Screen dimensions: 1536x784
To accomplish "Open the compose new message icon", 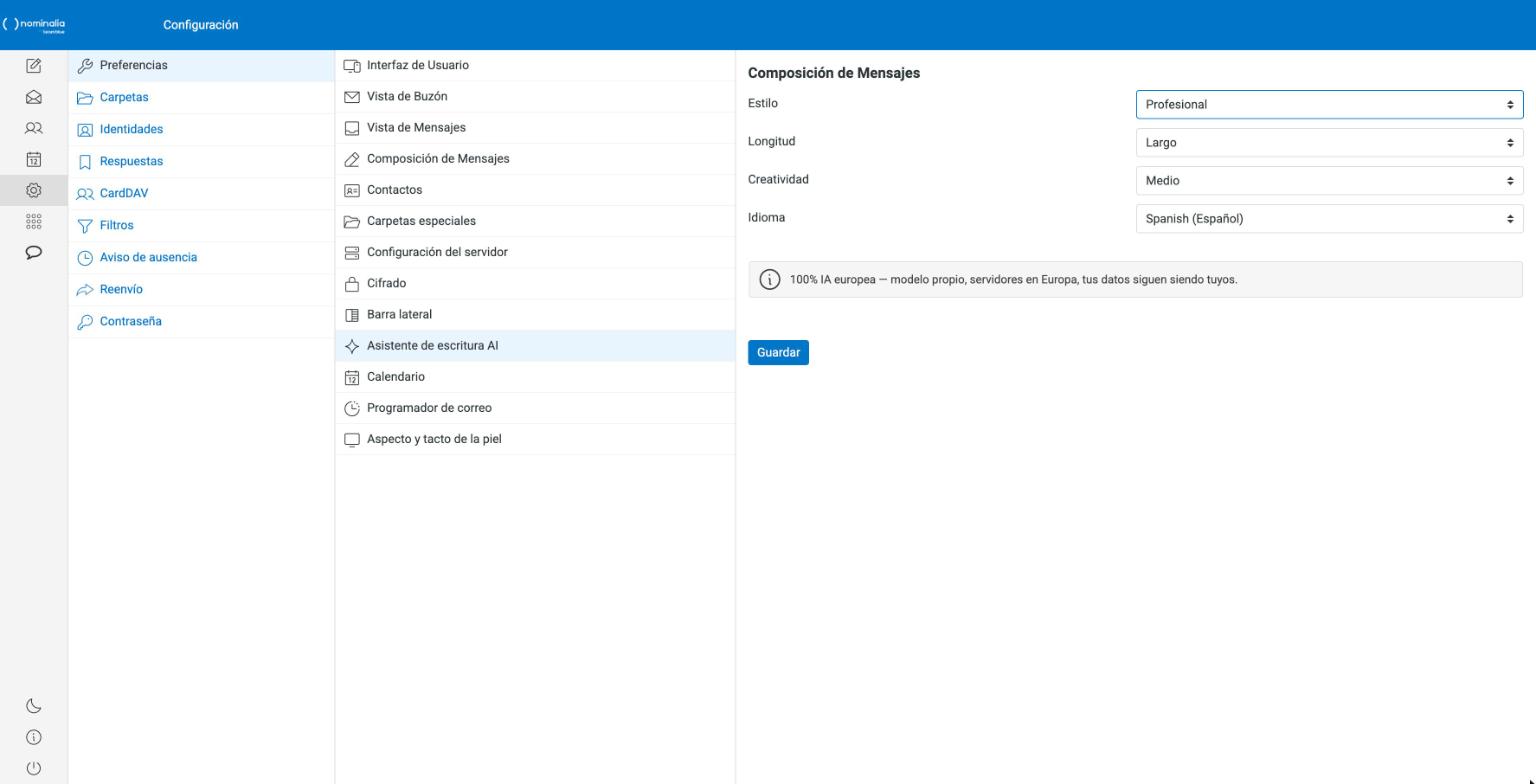I will pyautogui.click(x=33, y=66).
